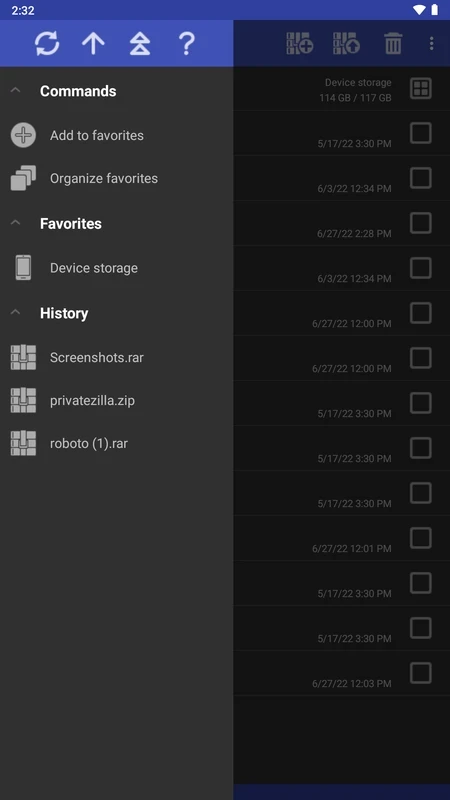Open help with the question mark icon
Screen dimensions: 450x800
tap(187, 43)
